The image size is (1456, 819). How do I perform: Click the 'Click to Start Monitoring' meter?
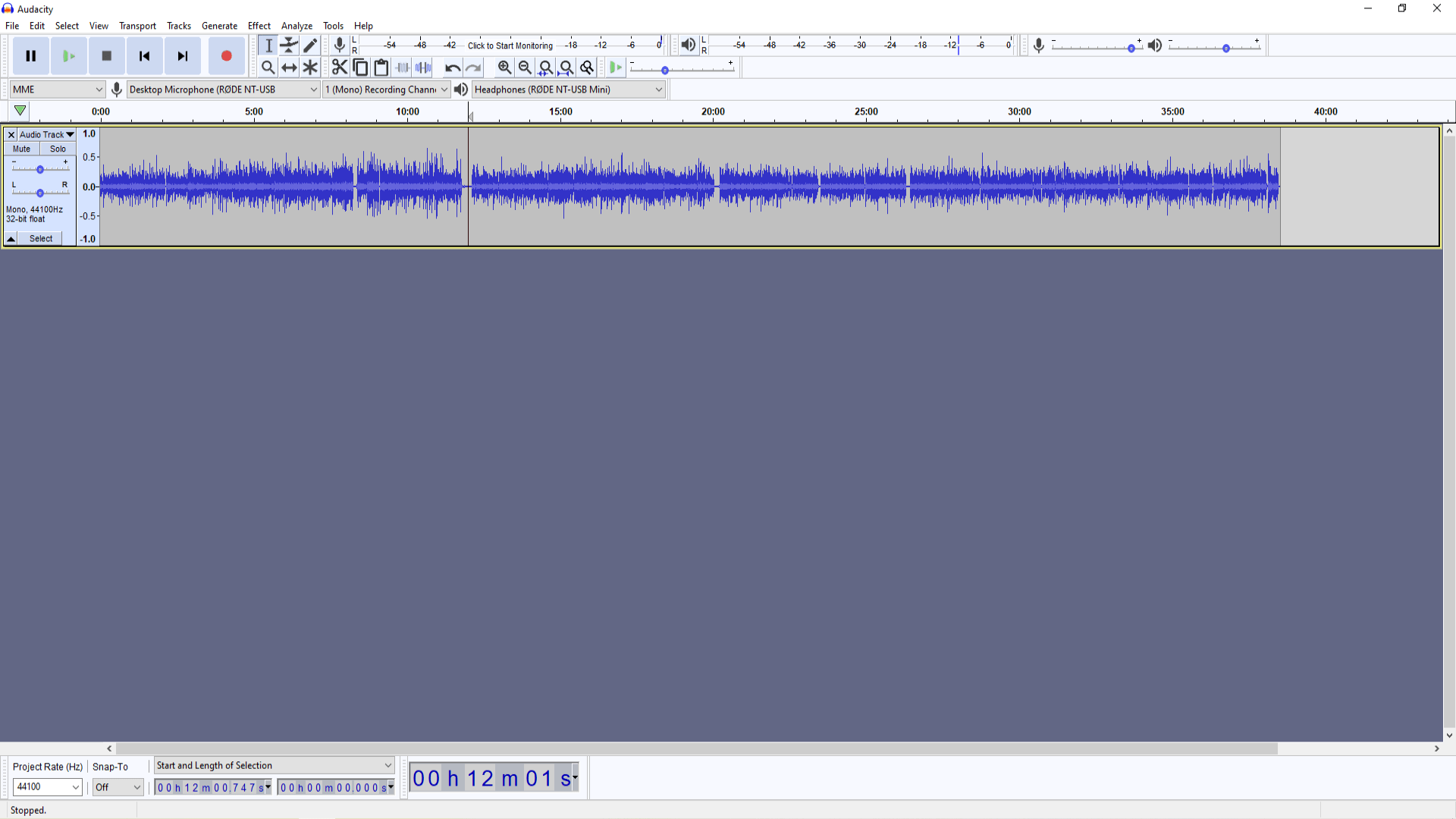tap(510, 45)
